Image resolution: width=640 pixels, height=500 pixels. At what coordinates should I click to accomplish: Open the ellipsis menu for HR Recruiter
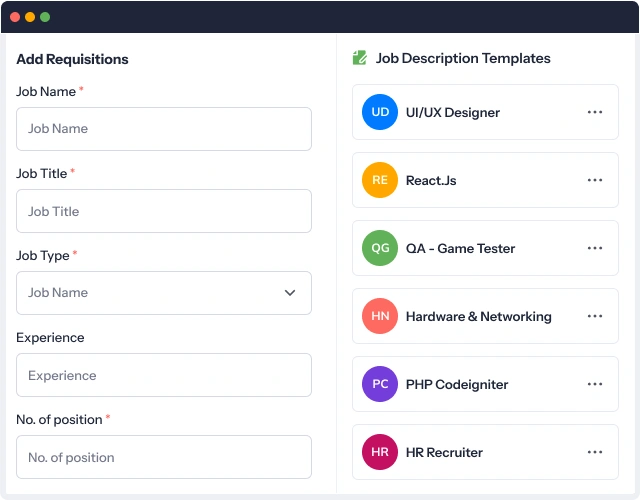pyautogui.click(x=595, y=452)
